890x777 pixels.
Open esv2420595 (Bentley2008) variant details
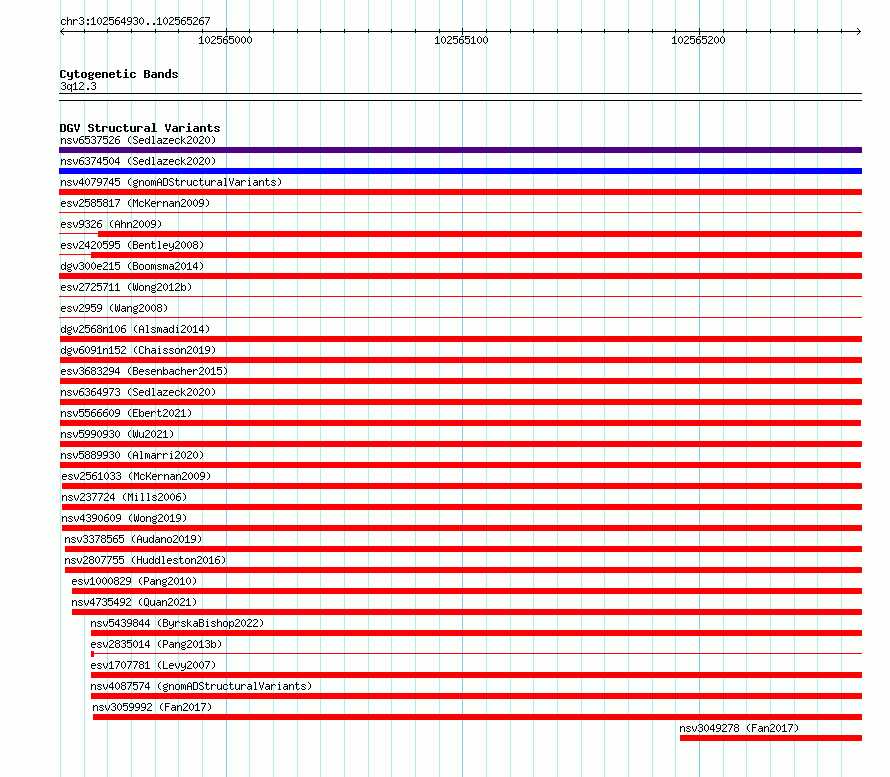click(132, 245)
